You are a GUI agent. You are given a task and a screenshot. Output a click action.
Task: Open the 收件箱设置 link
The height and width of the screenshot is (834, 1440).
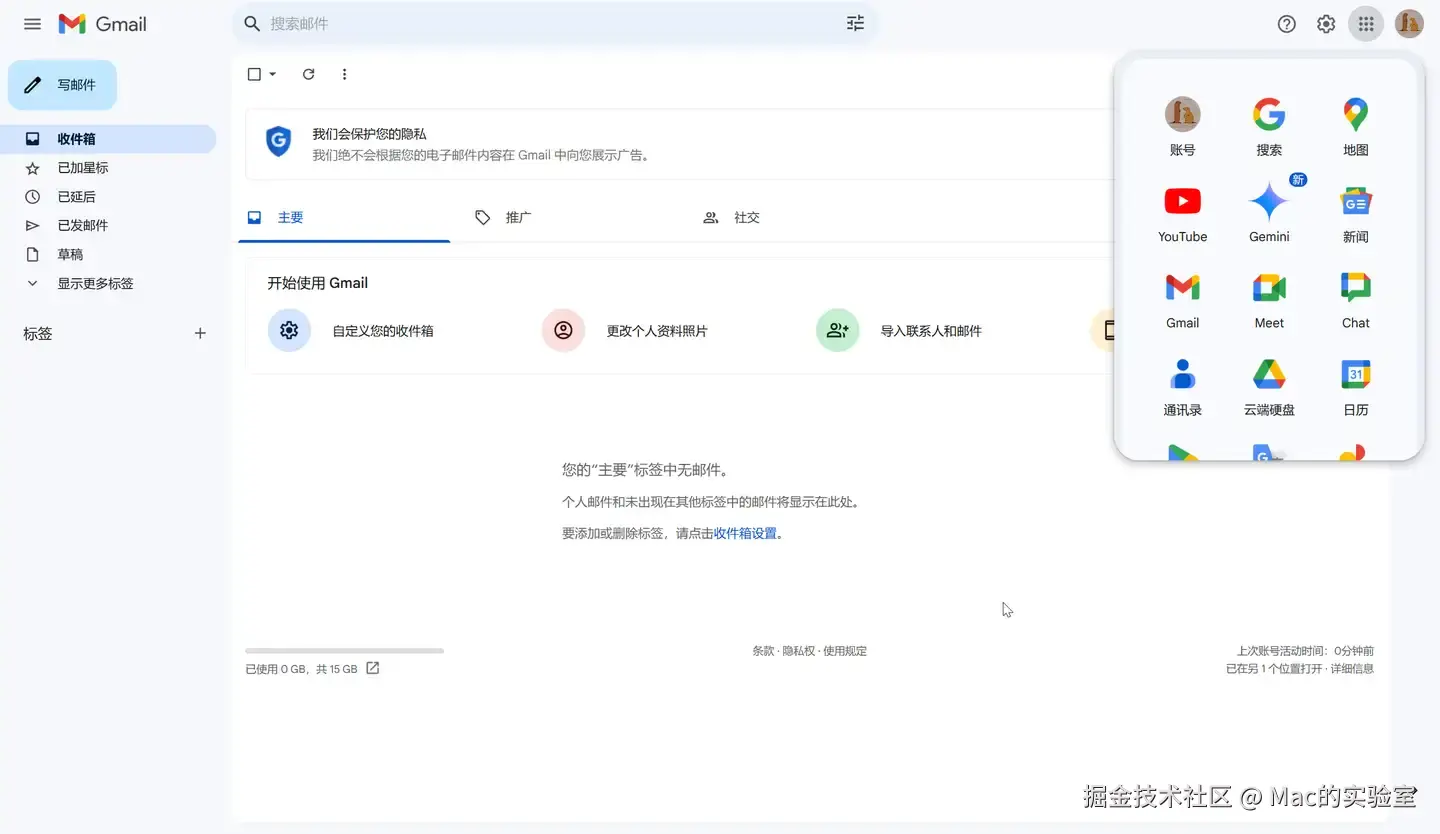click(x=745, y=534)
